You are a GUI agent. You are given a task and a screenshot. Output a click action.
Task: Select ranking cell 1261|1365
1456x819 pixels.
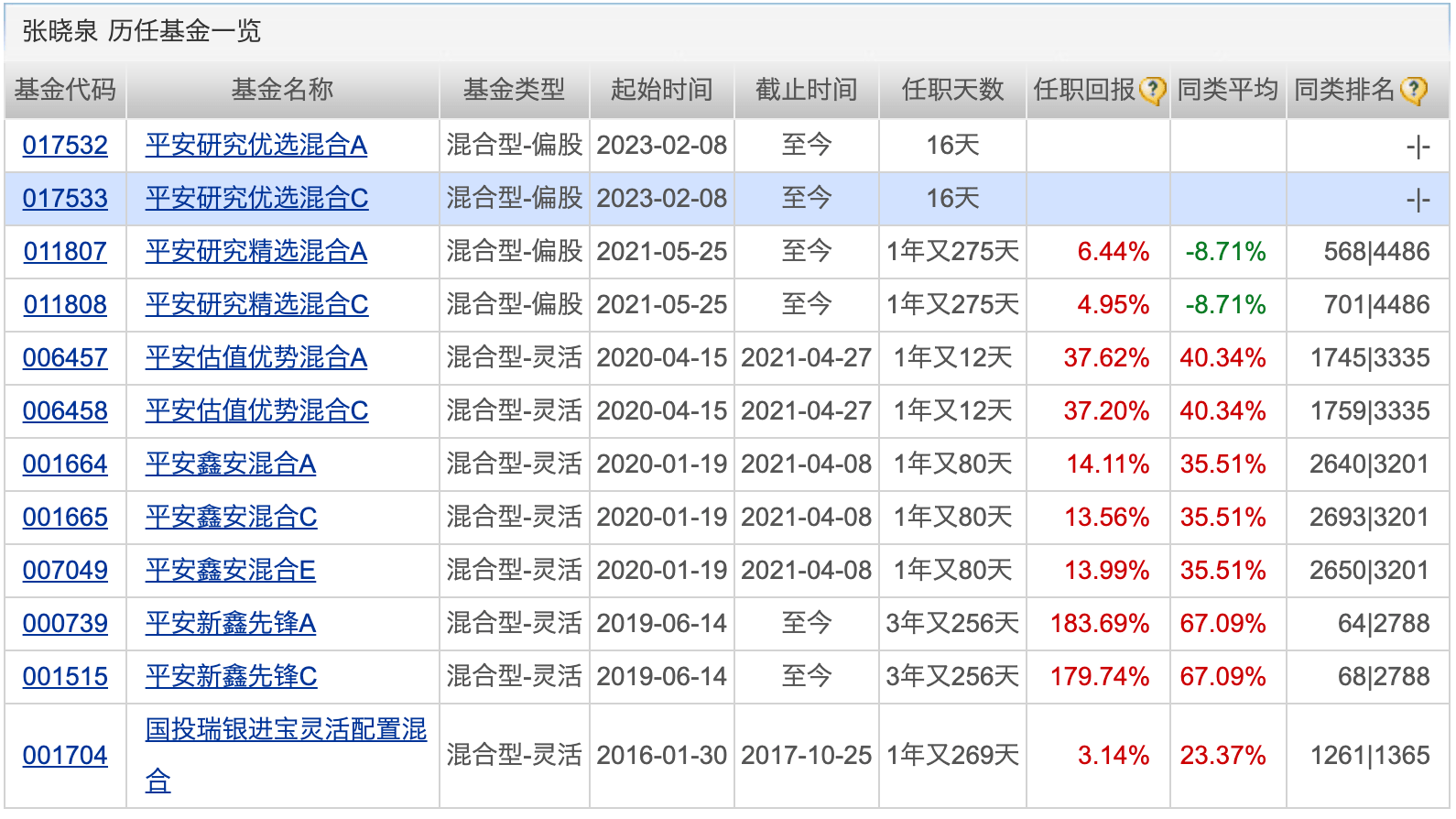[1370, 755]
